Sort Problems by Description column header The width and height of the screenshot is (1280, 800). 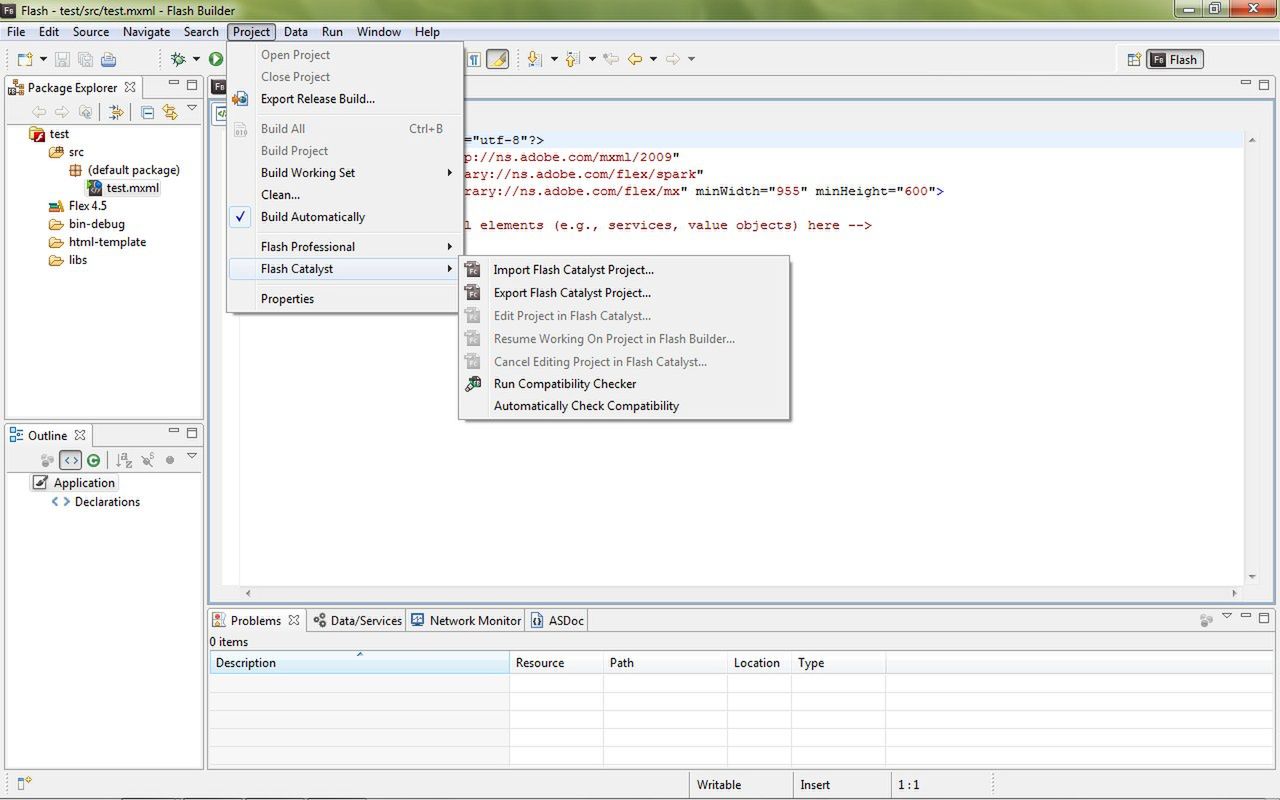coord(359,663)
